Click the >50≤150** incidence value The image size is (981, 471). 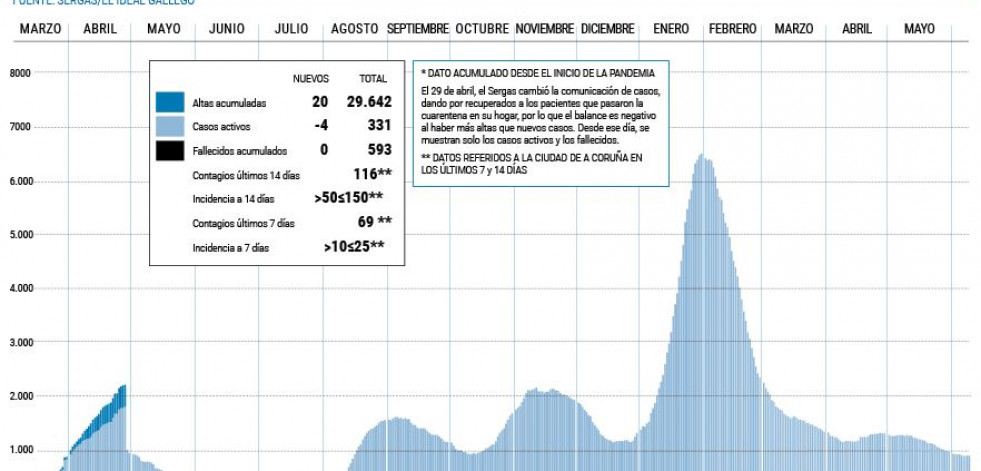[x=348, y=198]
